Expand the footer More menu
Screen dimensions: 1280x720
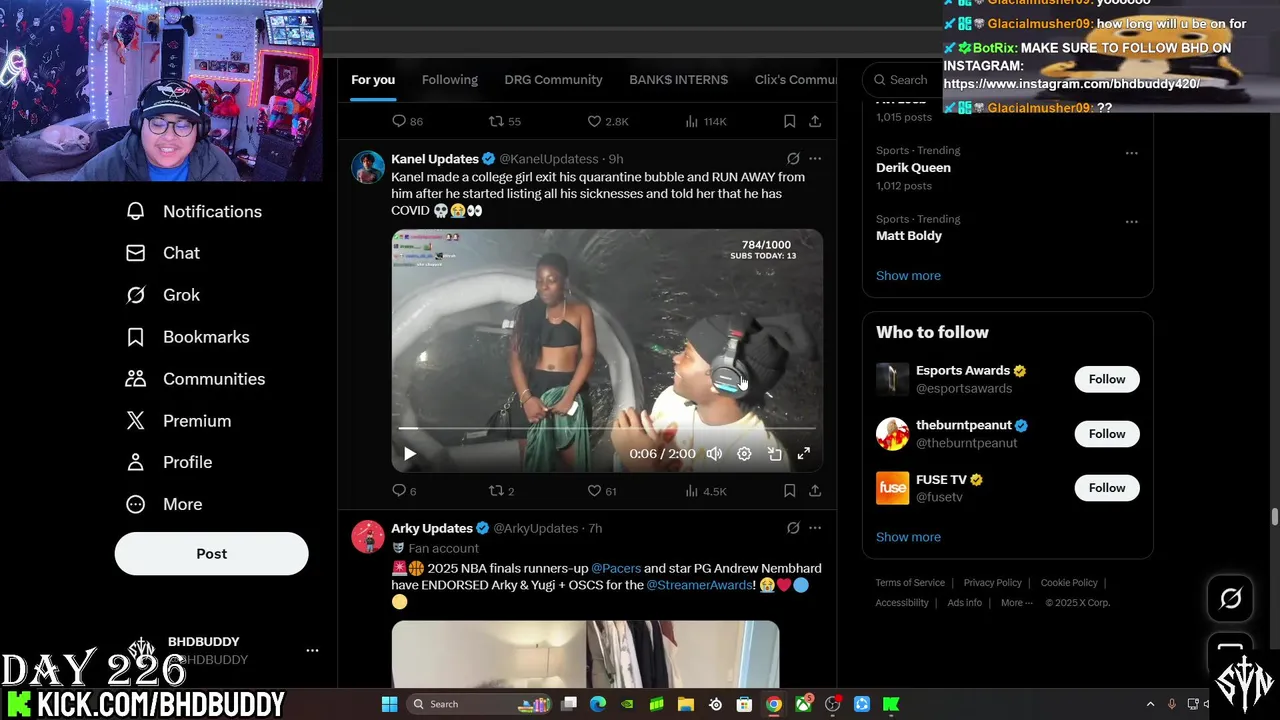click(1017, 603)
